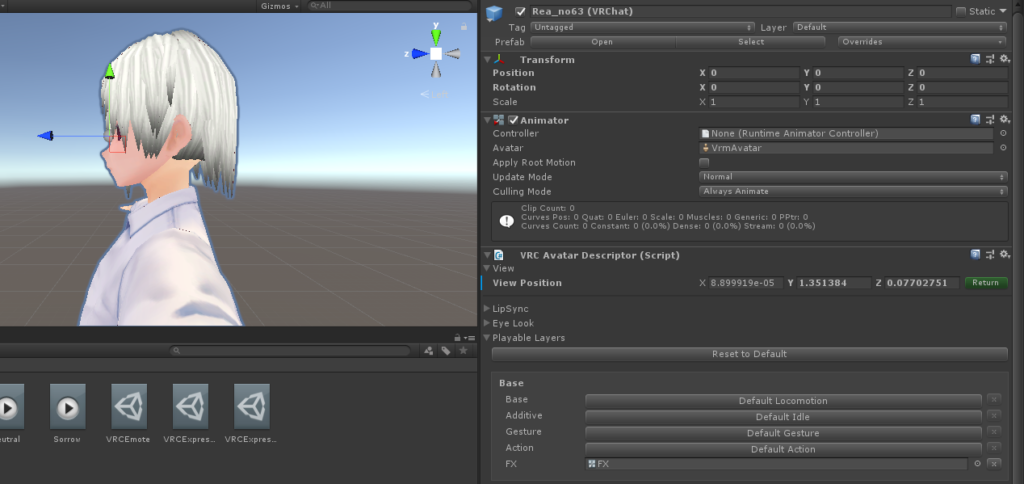Open the Layer dropdown showing Default
Screen dimensions: 1024x484
(900, 27)
